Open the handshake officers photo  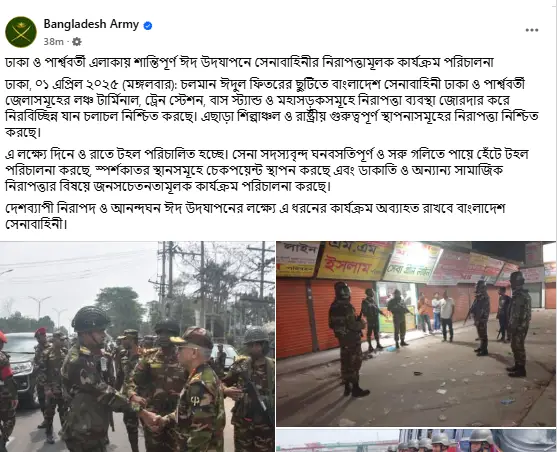pos(137,346)
